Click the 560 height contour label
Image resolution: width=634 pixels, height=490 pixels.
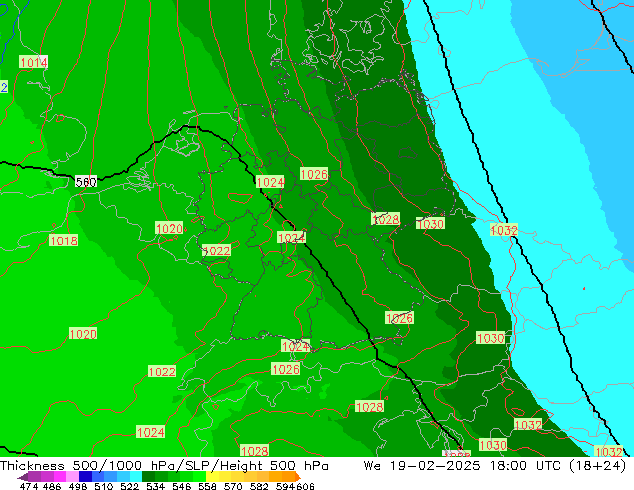(86, 182)
